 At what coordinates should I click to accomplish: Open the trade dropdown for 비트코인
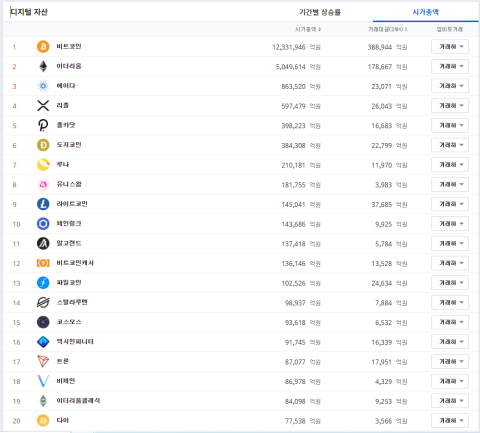tap(450, 47)
